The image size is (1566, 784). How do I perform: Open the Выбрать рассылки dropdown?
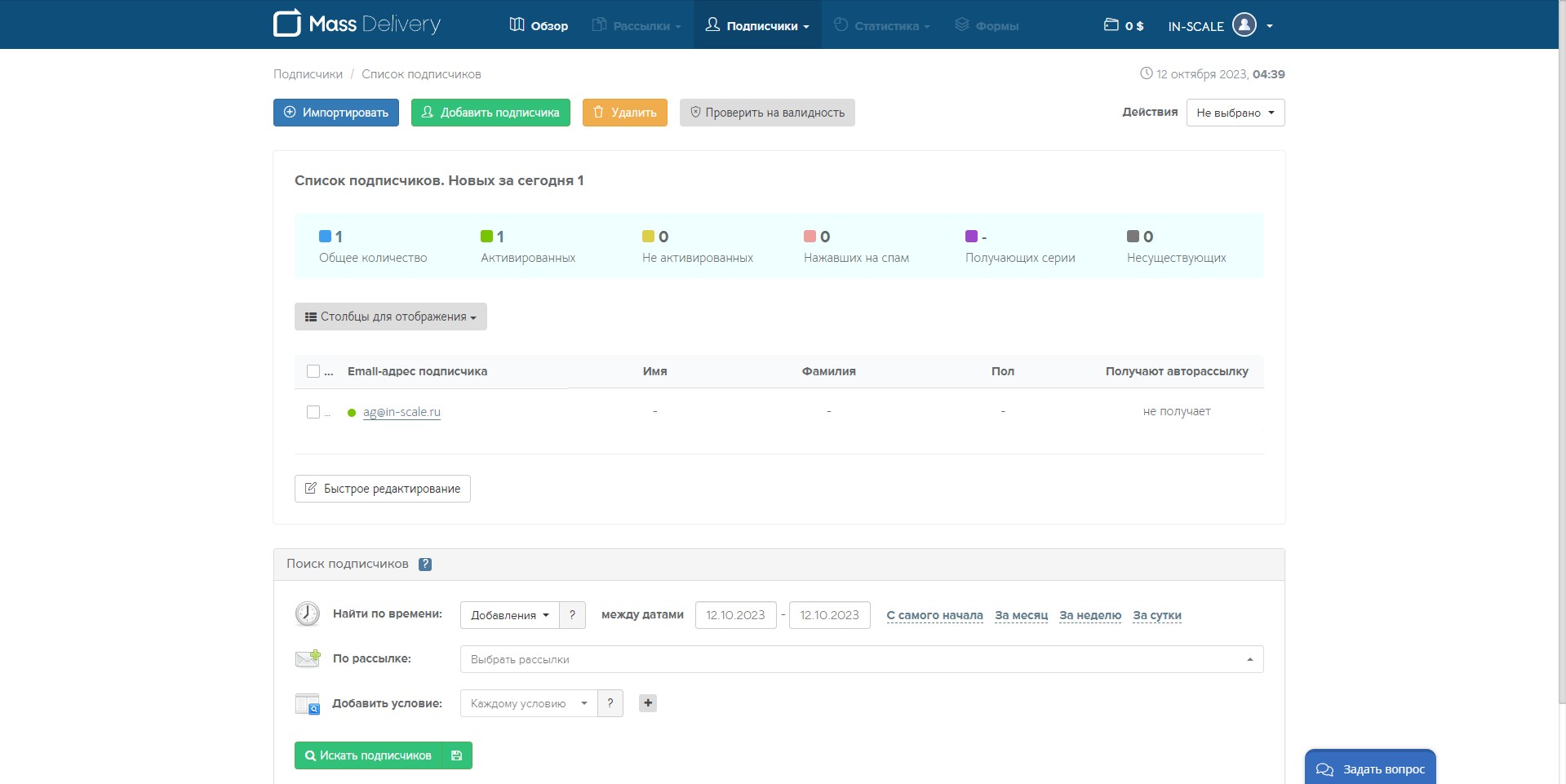(862, 659)
